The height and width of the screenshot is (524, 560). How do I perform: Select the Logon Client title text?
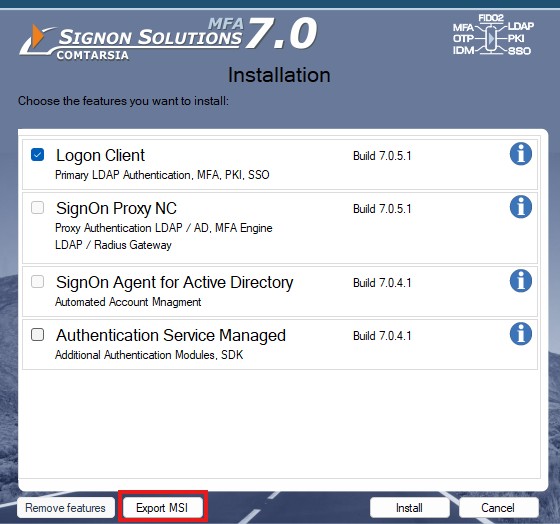coord(100,156)
